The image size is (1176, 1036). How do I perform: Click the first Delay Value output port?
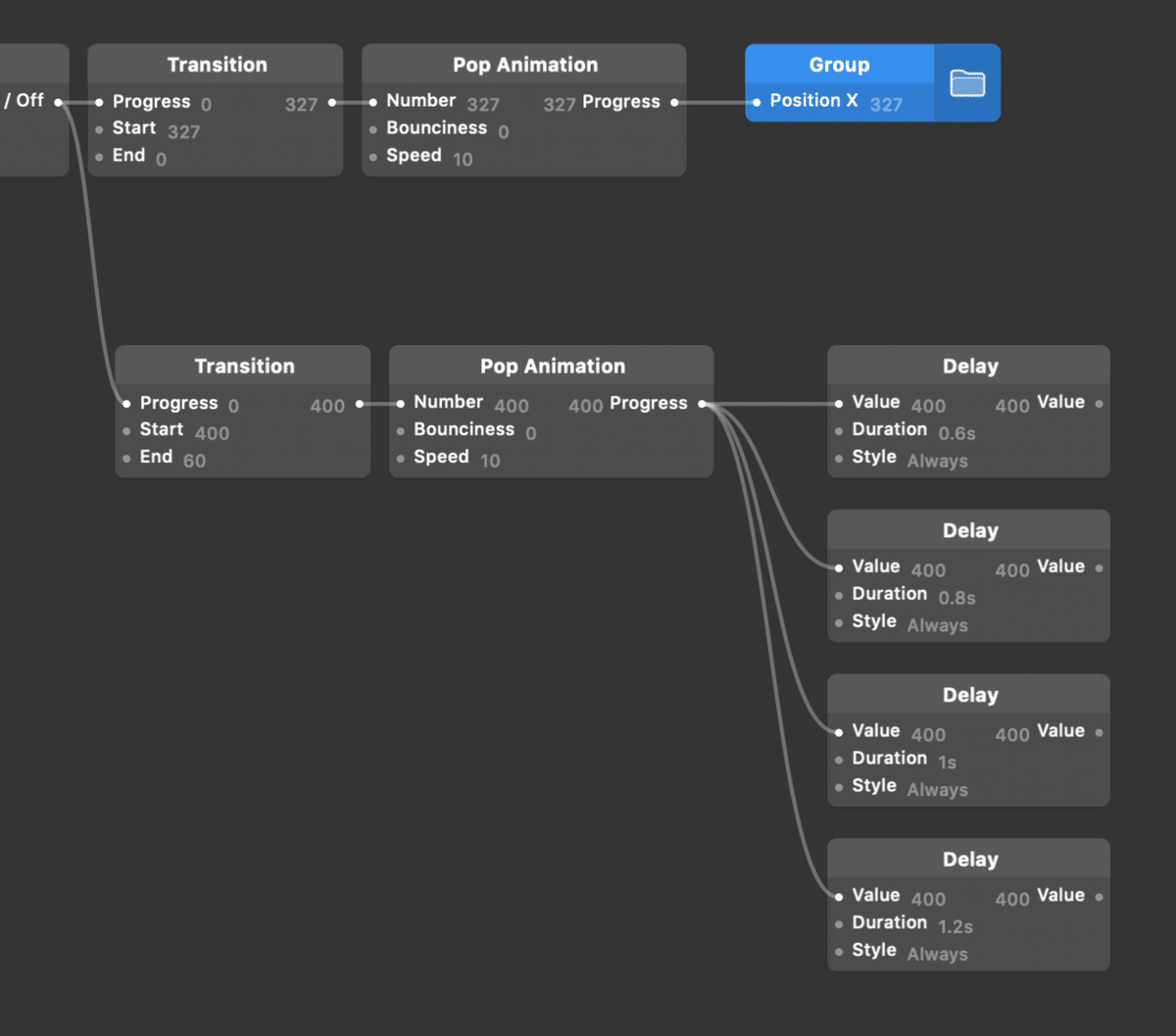[x=1099, y=404]
